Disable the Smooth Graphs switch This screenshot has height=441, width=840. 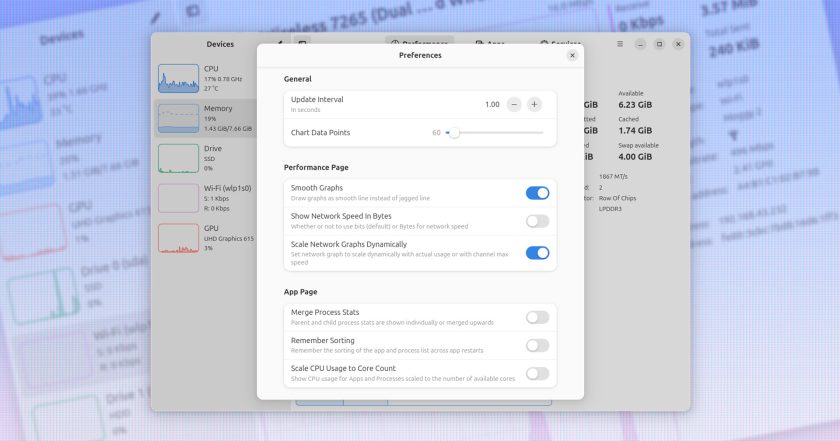537,193
